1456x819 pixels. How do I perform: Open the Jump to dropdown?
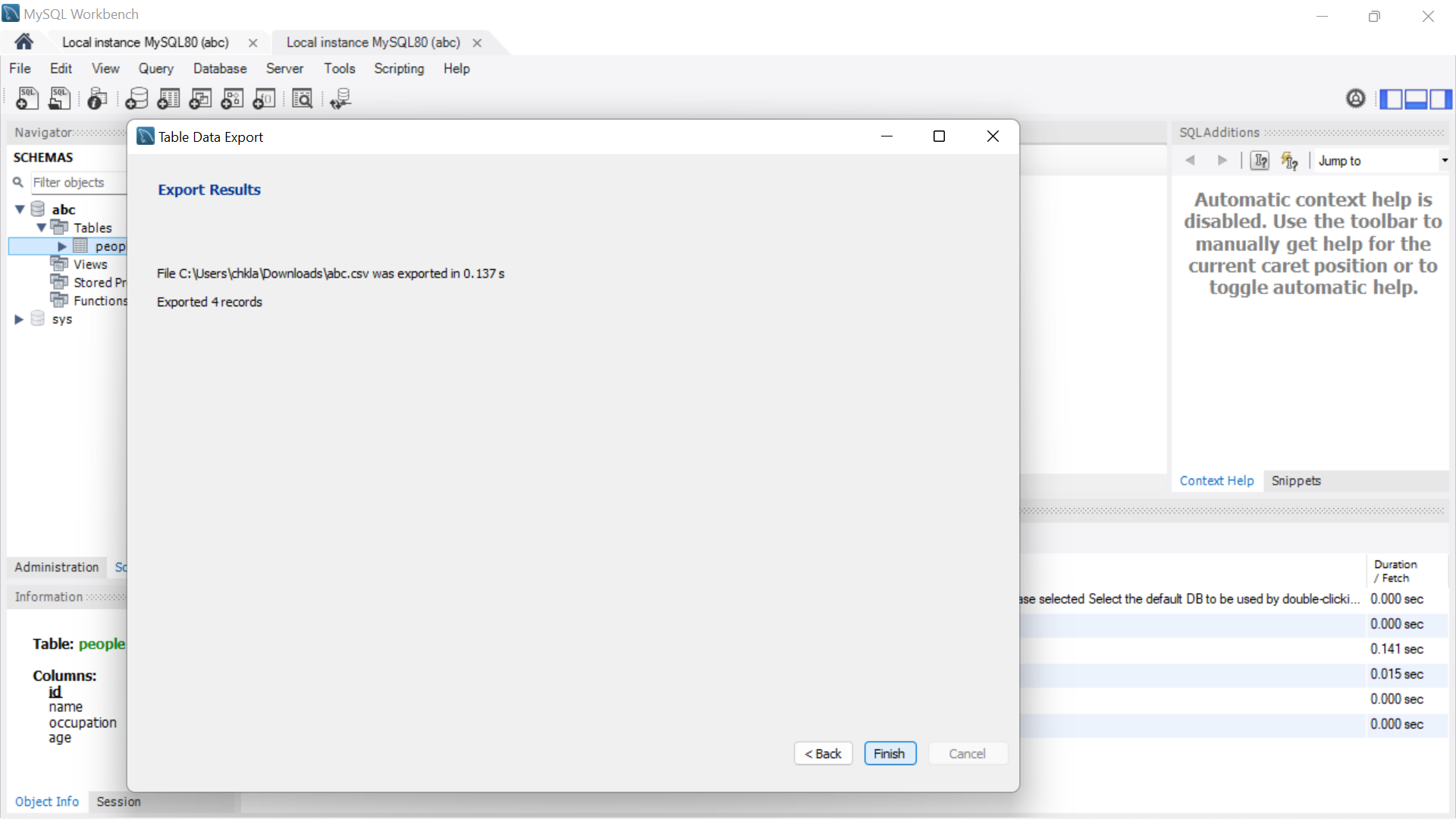click(1444, 160)
